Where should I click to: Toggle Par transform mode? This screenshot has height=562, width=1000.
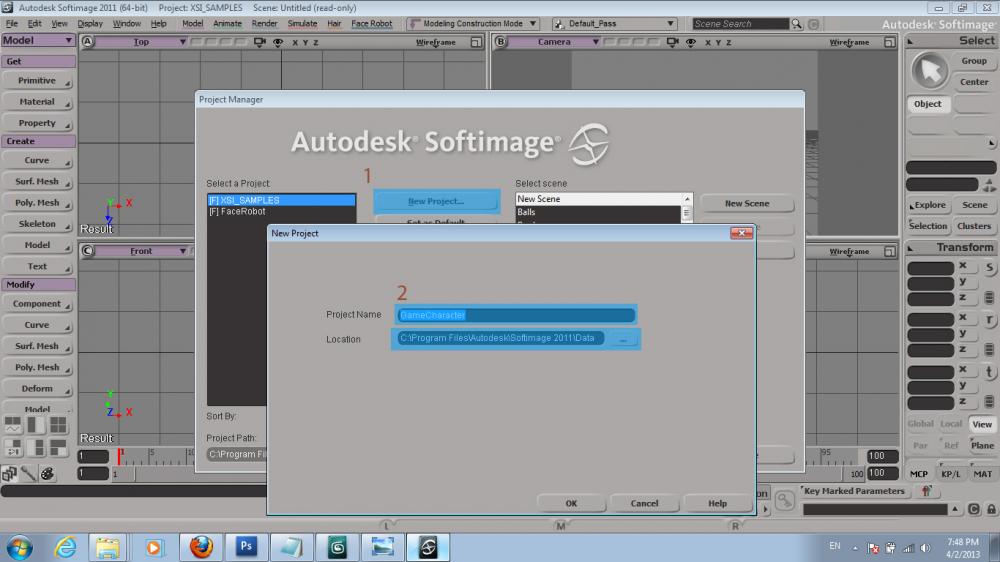pyautogui.click(x=920, y=445)
